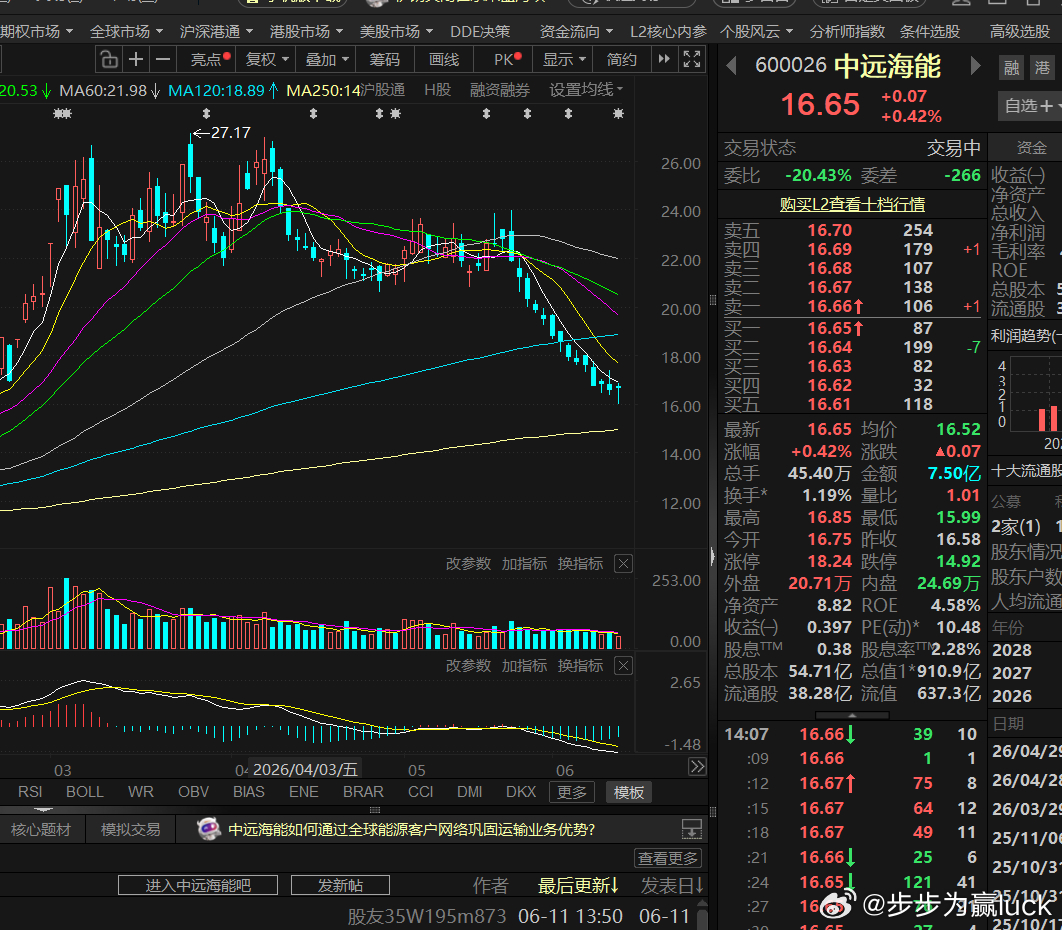Open the 沪深港通 menu
Image resolution: width=1062 pixels, height=930 pixels.
click(216, 32)
